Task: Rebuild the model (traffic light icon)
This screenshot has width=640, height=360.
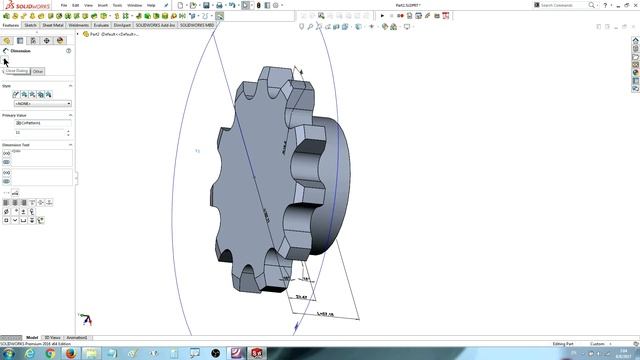Action: [258, 5]
